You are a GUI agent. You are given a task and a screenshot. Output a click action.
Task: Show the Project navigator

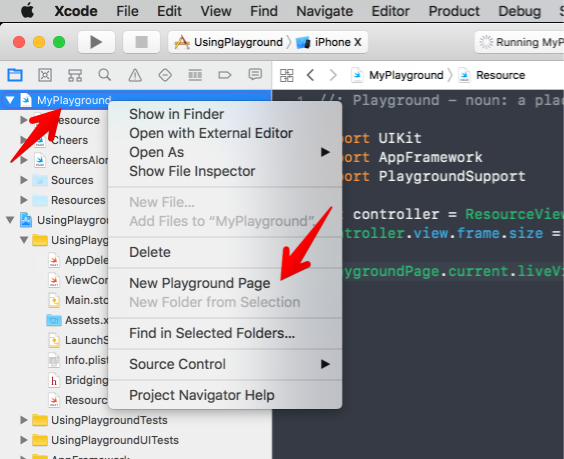pyautogui.click(x=15, y=75)
